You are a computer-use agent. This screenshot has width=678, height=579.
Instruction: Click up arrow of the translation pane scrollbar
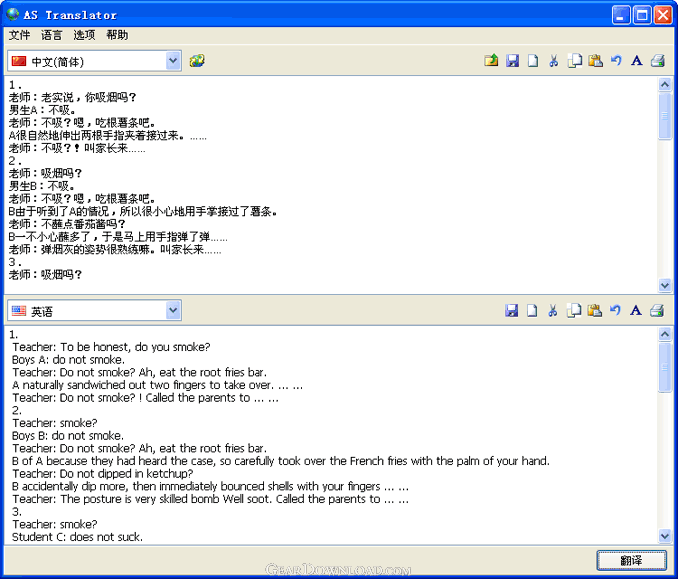(x=665, y=334)
